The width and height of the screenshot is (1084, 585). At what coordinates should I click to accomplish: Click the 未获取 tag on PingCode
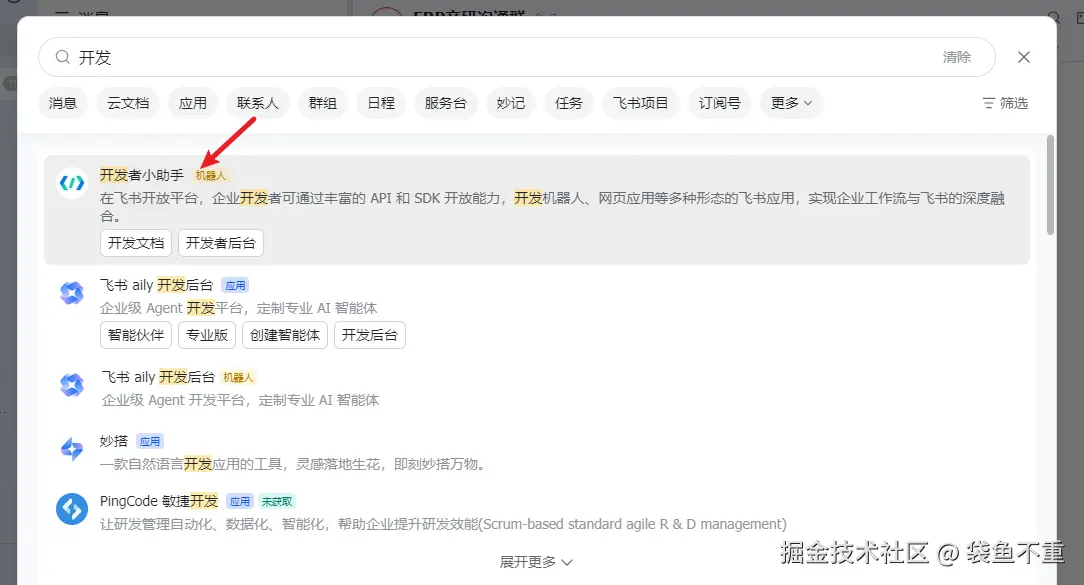coord(277,501)
